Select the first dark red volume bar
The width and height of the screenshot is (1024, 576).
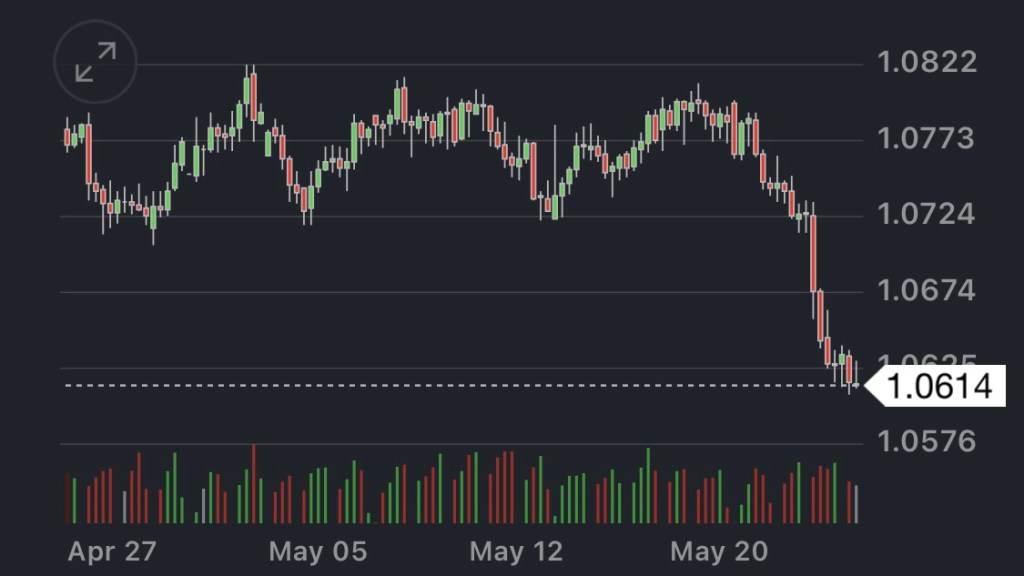68,498
